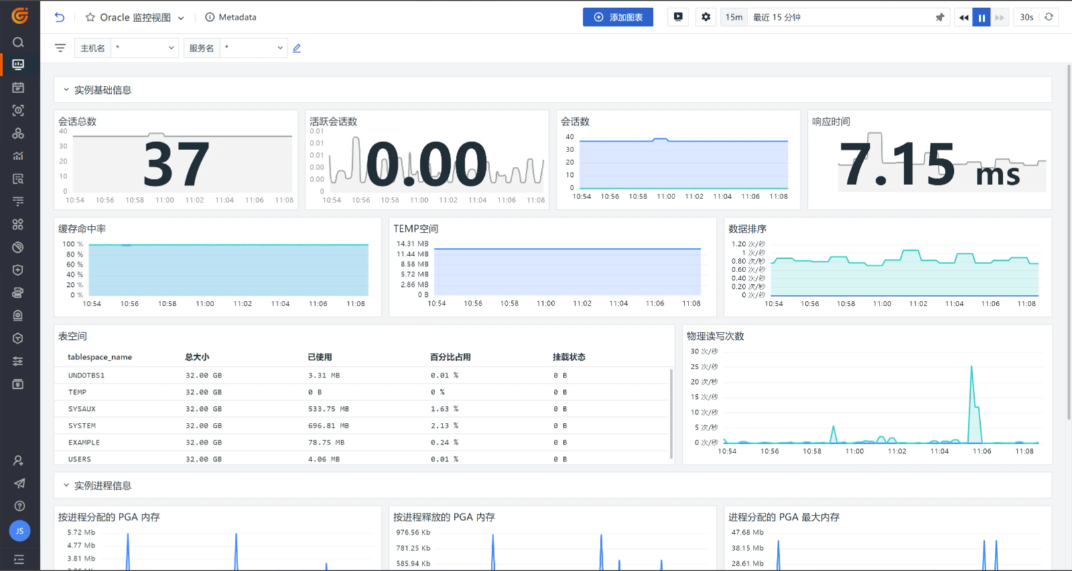Open the JS user avatar

tap(19, 531)
